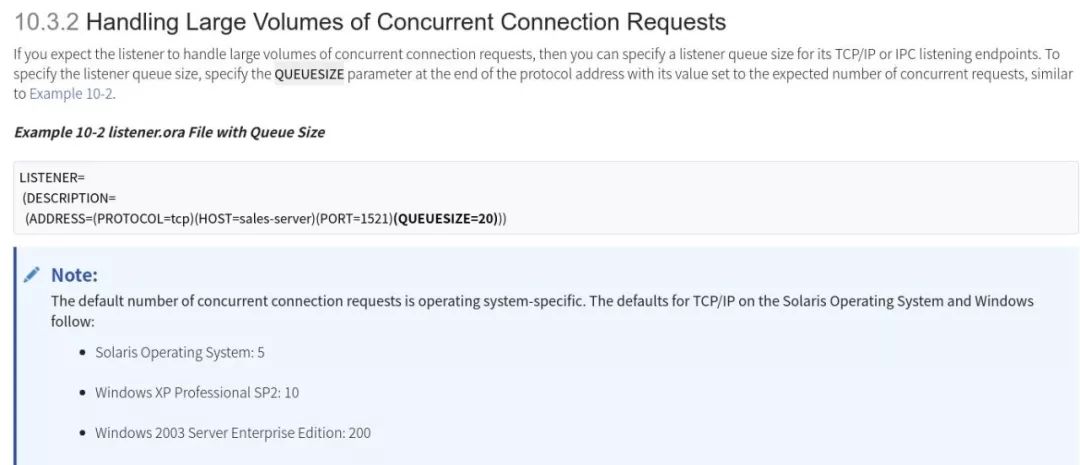The height and width of the screenshot is (465, 1080).
Task: Click the Solaris Operating System: 5 item
Action: (x=179, y=352)
